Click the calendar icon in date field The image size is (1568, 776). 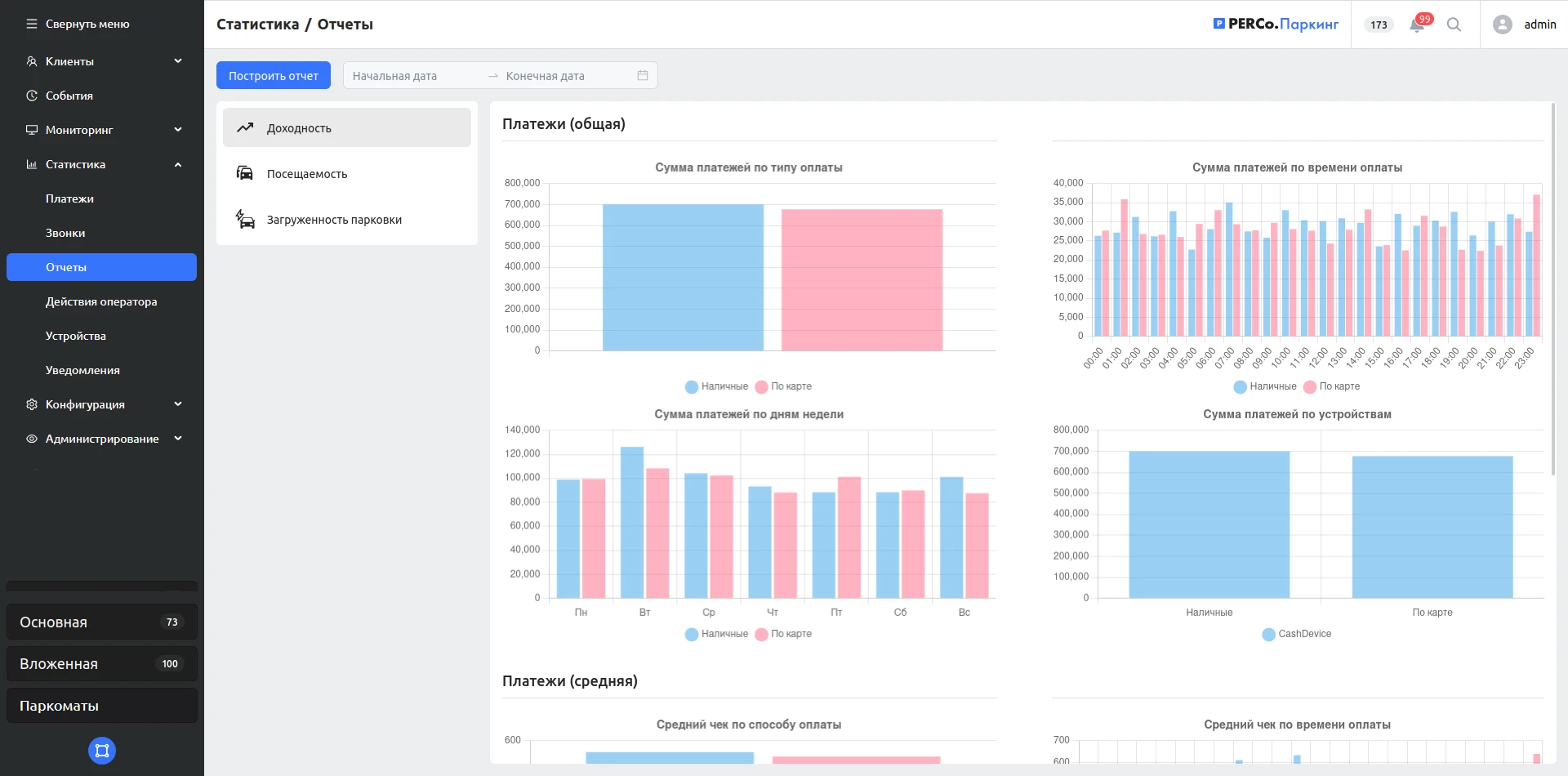click(x=643, y=76)
